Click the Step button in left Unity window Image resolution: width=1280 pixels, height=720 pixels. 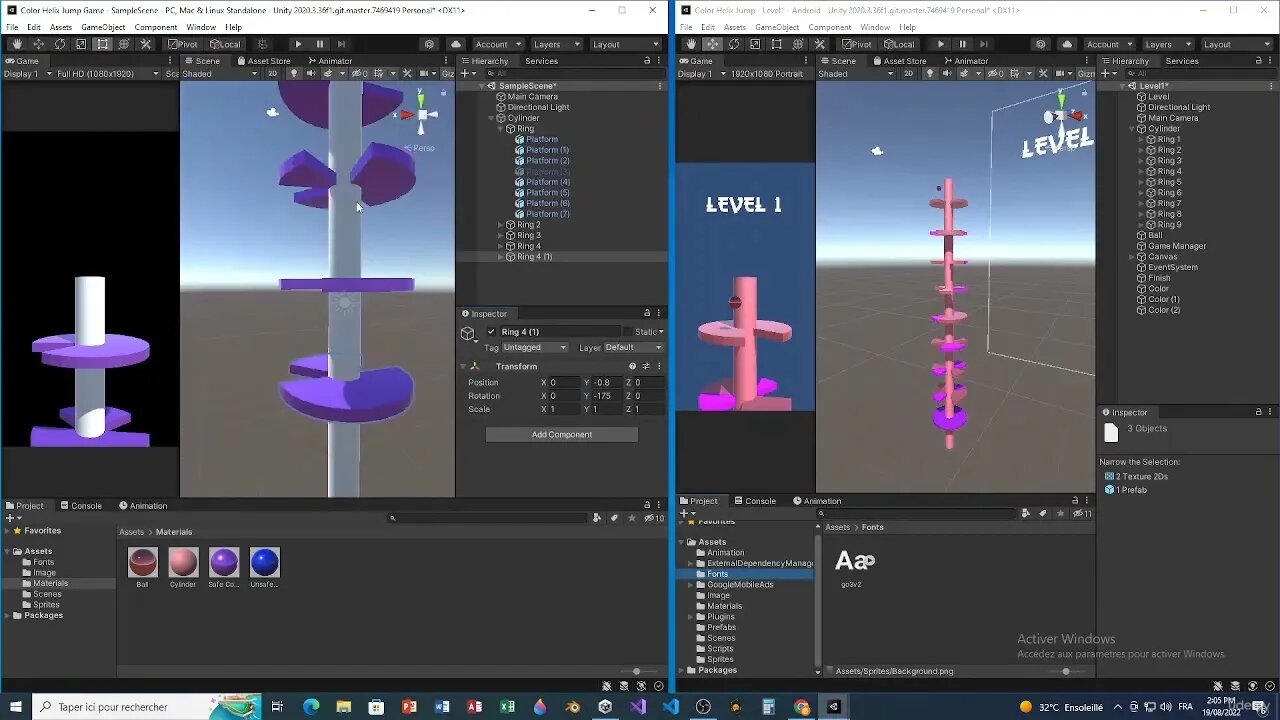tap(341, 44)
